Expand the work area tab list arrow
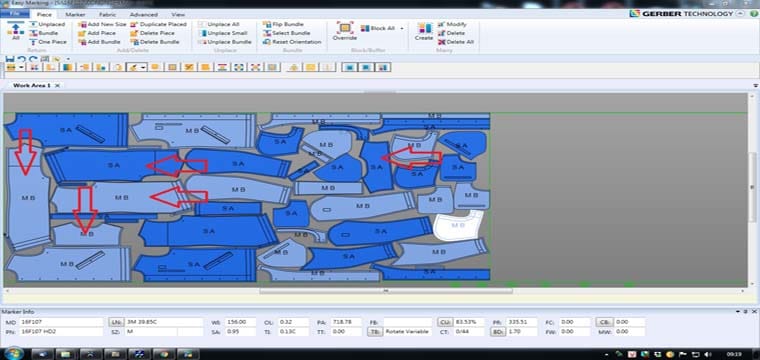Viewport: 760px width, 360px height. [756, 86]
